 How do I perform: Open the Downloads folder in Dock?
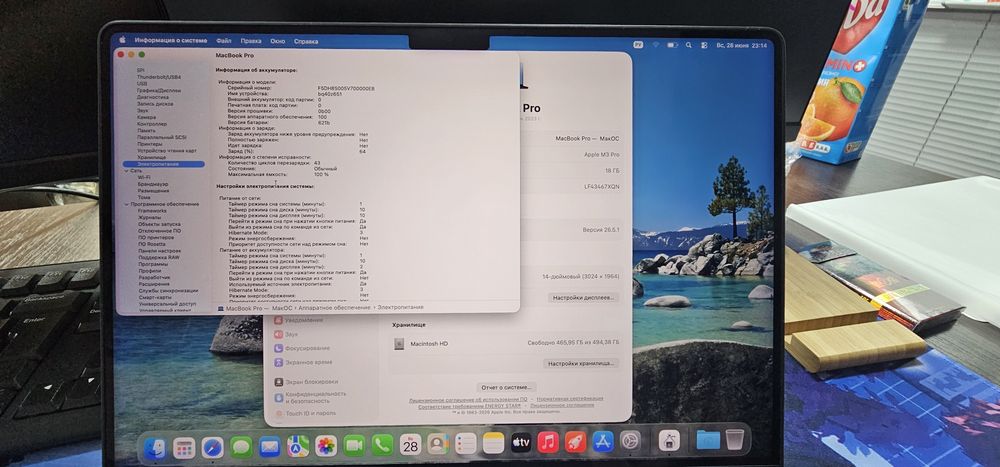point(708,440)
